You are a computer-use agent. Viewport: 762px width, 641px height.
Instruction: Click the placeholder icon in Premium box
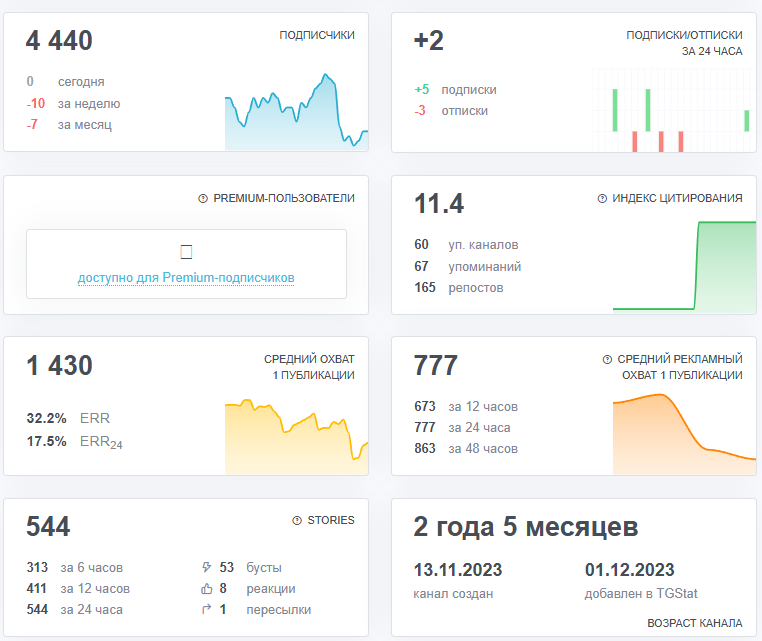tap(186, 252)
